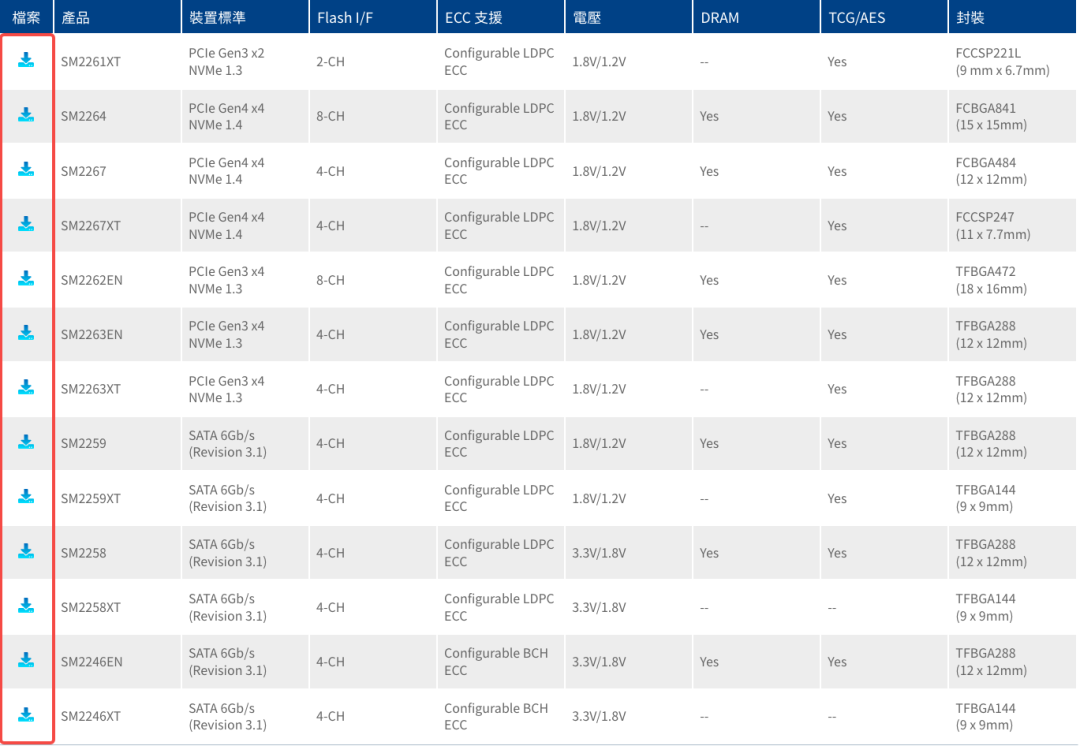Click the SM2262EN product name
1080x746 pixels.
91,280
